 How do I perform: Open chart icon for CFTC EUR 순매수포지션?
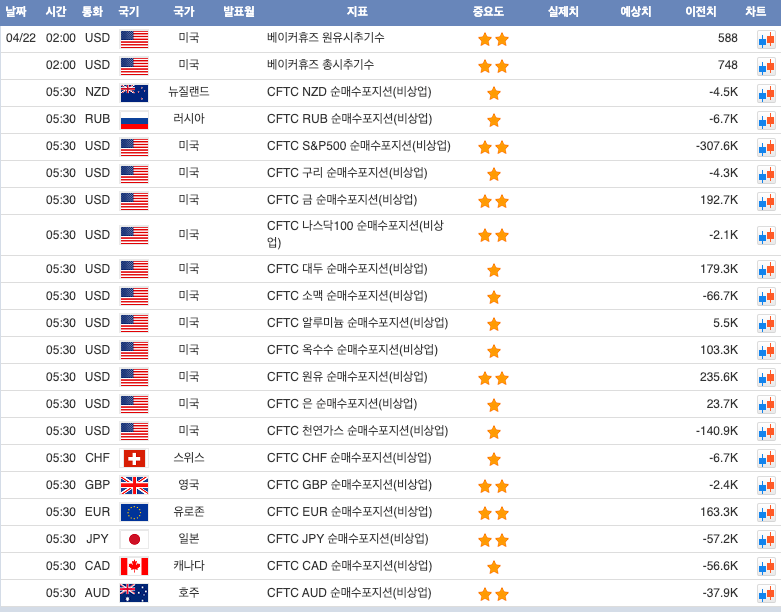click(x=766, y=513)
